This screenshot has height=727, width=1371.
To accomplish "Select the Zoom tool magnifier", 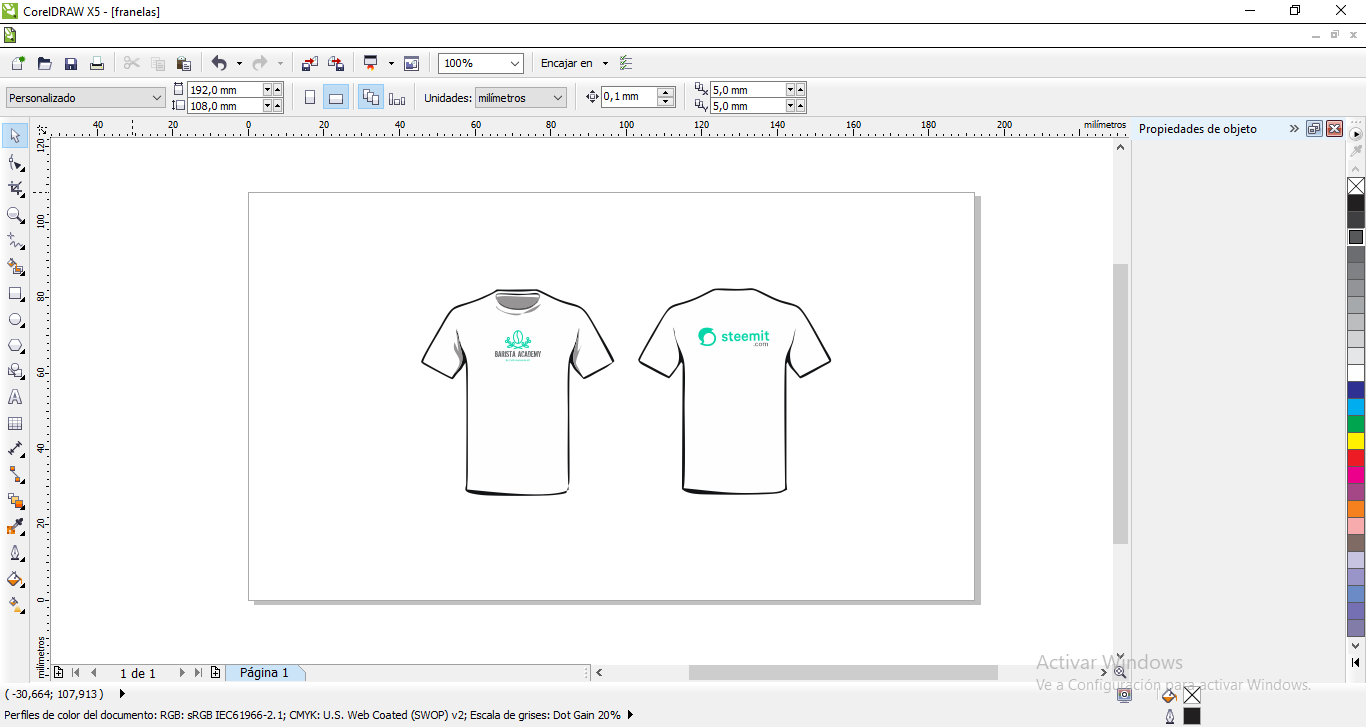I will tap(15, 215).
